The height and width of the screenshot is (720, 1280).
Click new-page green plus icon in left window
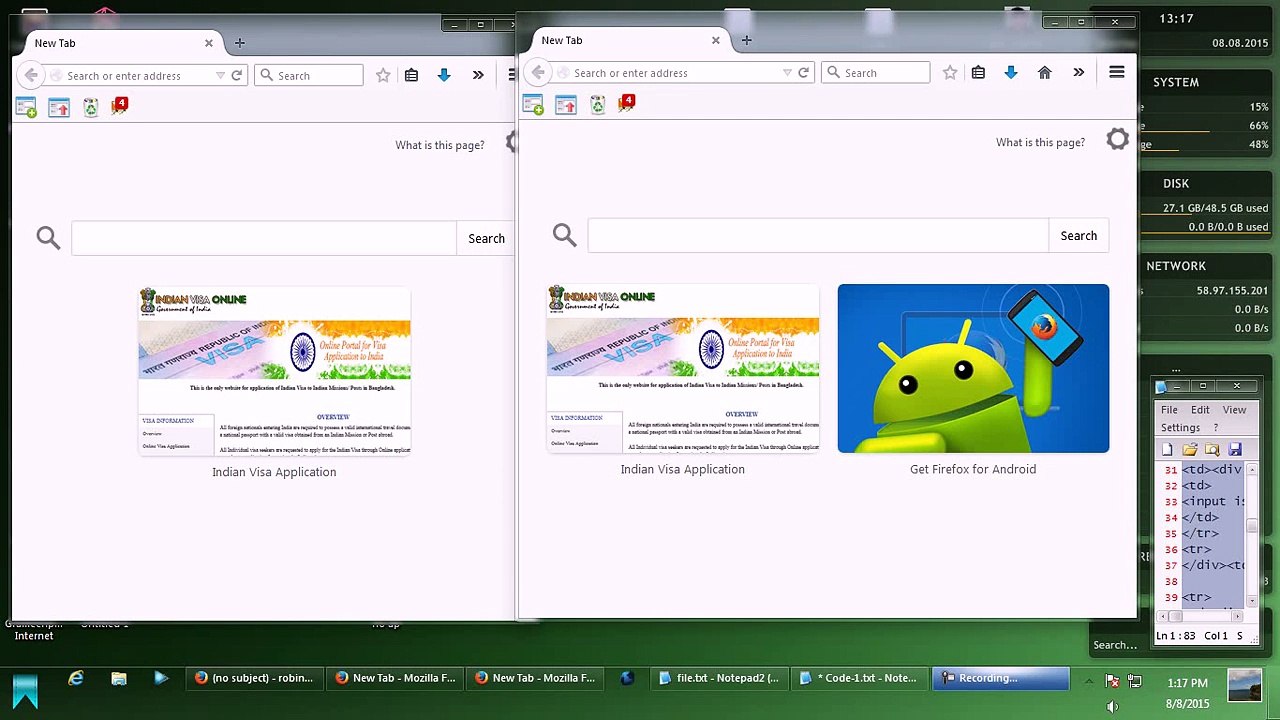point(26,106)
